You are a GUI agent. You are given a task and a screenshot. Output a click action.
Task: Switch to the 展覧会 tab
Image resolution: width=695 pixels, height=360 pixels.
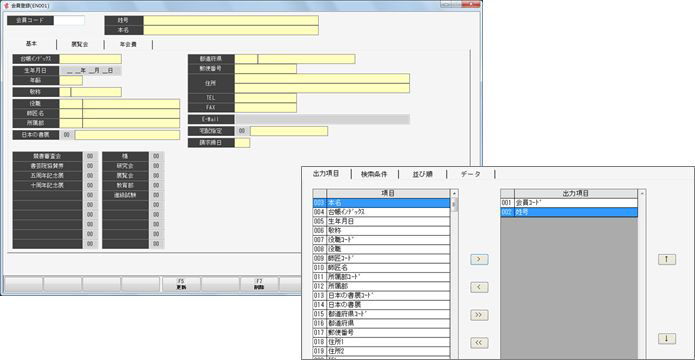[x=80, y=45]
